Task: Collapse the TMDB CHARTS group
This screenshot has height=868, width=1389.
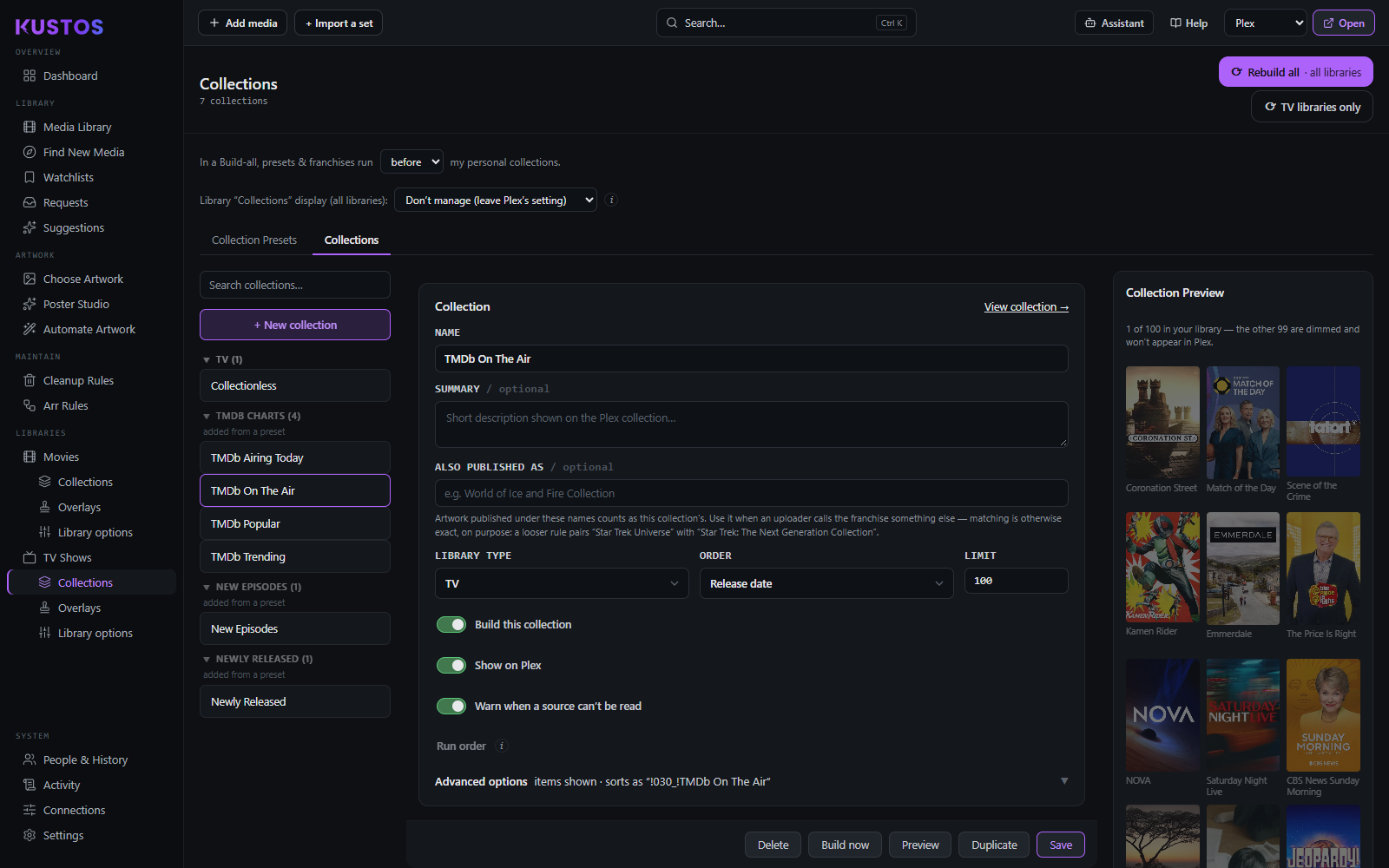Action: click(252, 416)
